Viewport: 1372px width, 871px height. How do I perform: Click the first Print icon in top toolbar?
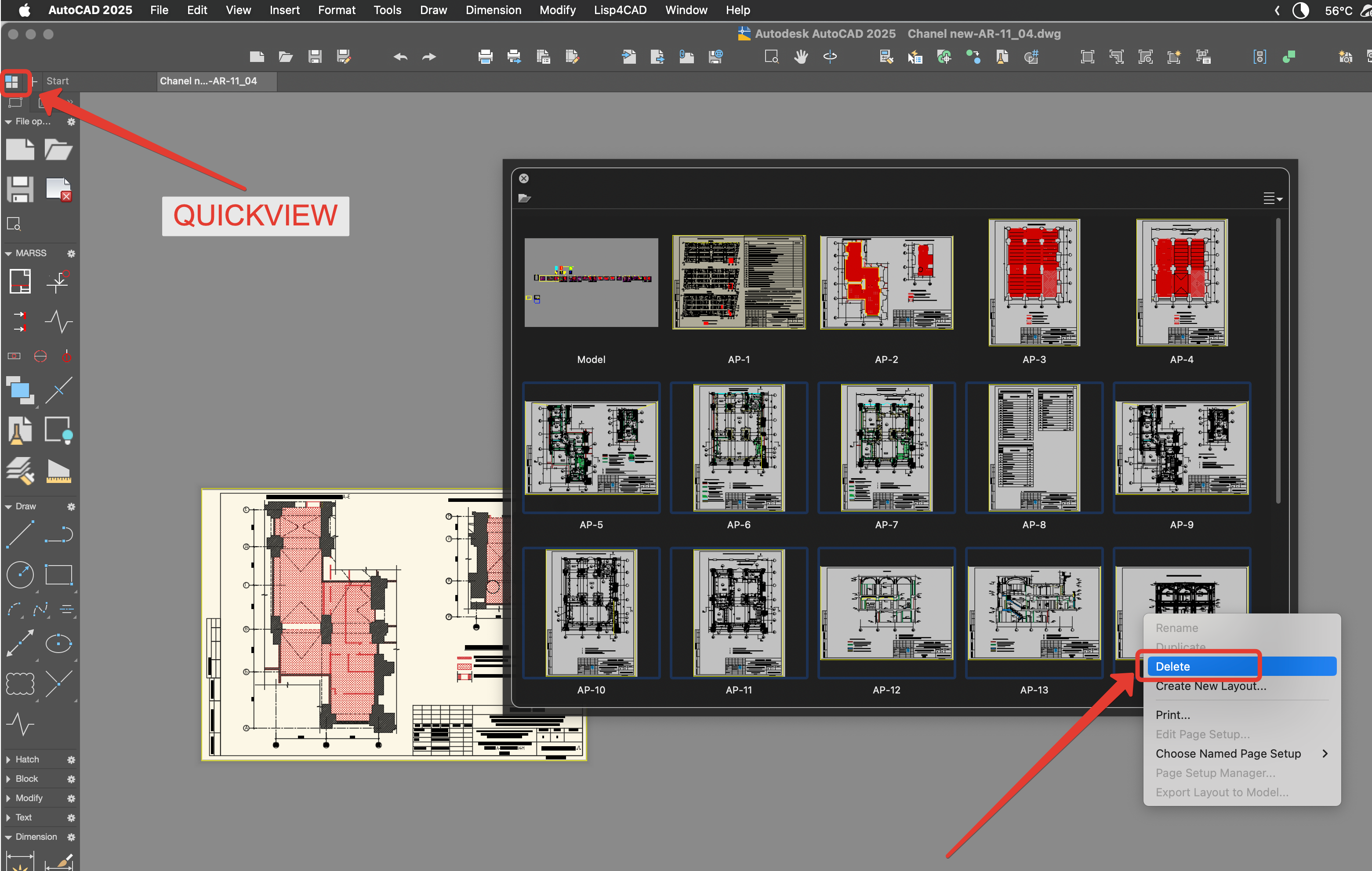486,56
